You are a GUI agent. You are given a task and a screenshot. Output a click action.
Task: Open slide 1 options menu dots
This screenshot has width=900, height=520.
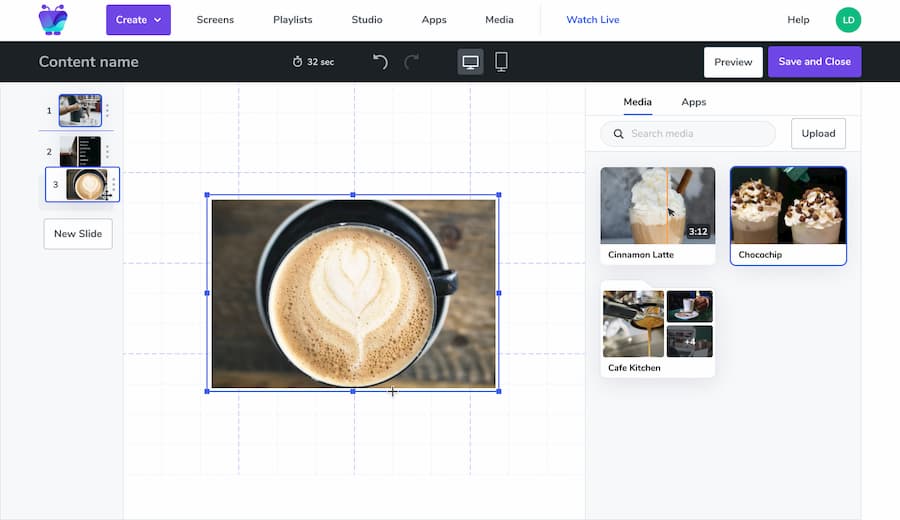click(x=107, y=111)
